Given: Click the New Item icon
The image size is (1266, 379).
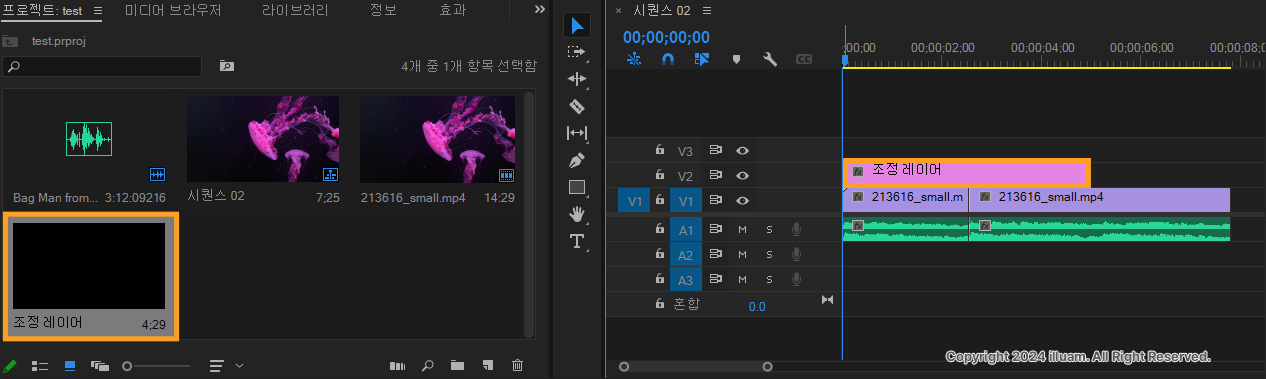Looking at the screenshot, I should tap(487, 366).
